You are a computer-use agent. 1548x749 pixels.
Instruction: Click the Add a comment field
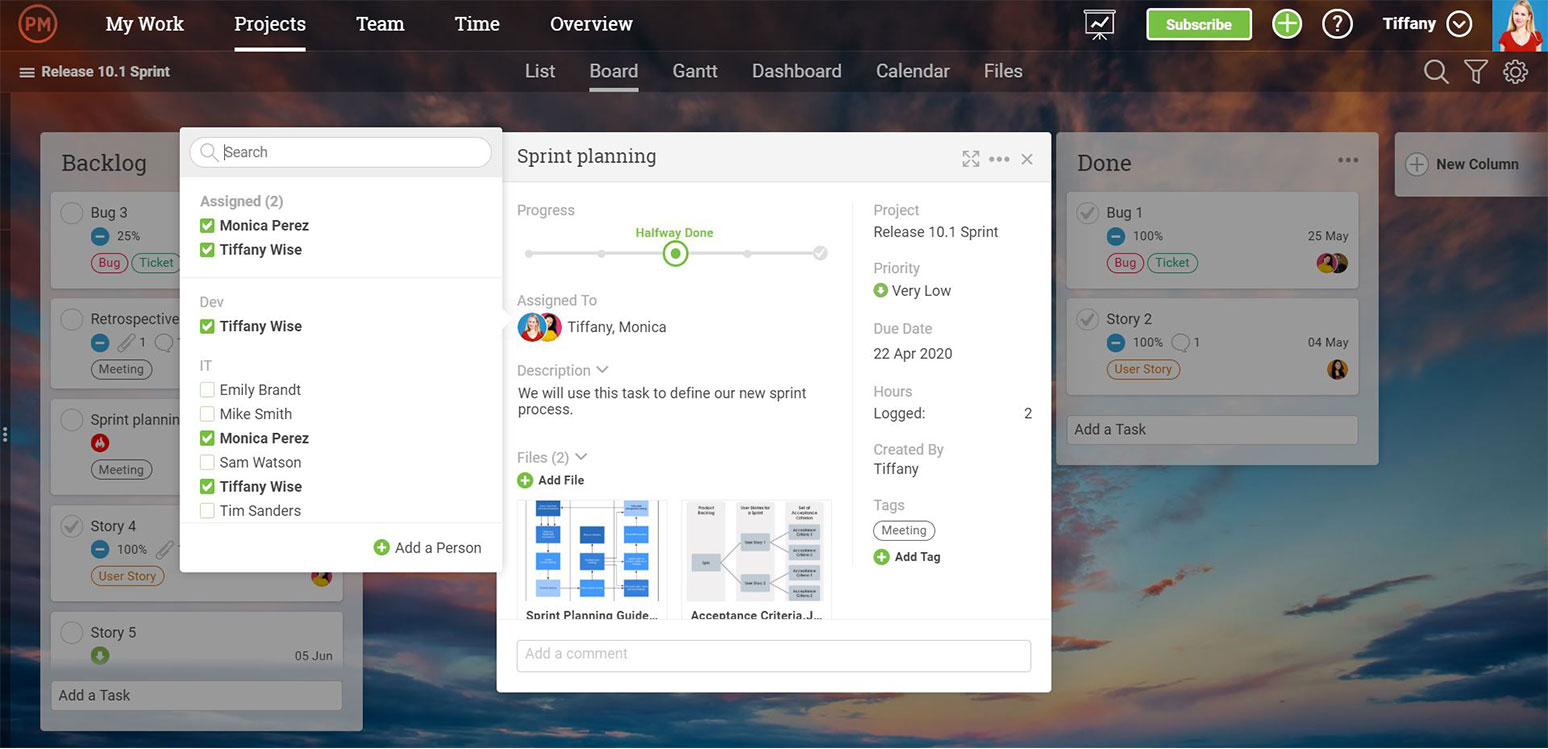(x=774, y=655)
